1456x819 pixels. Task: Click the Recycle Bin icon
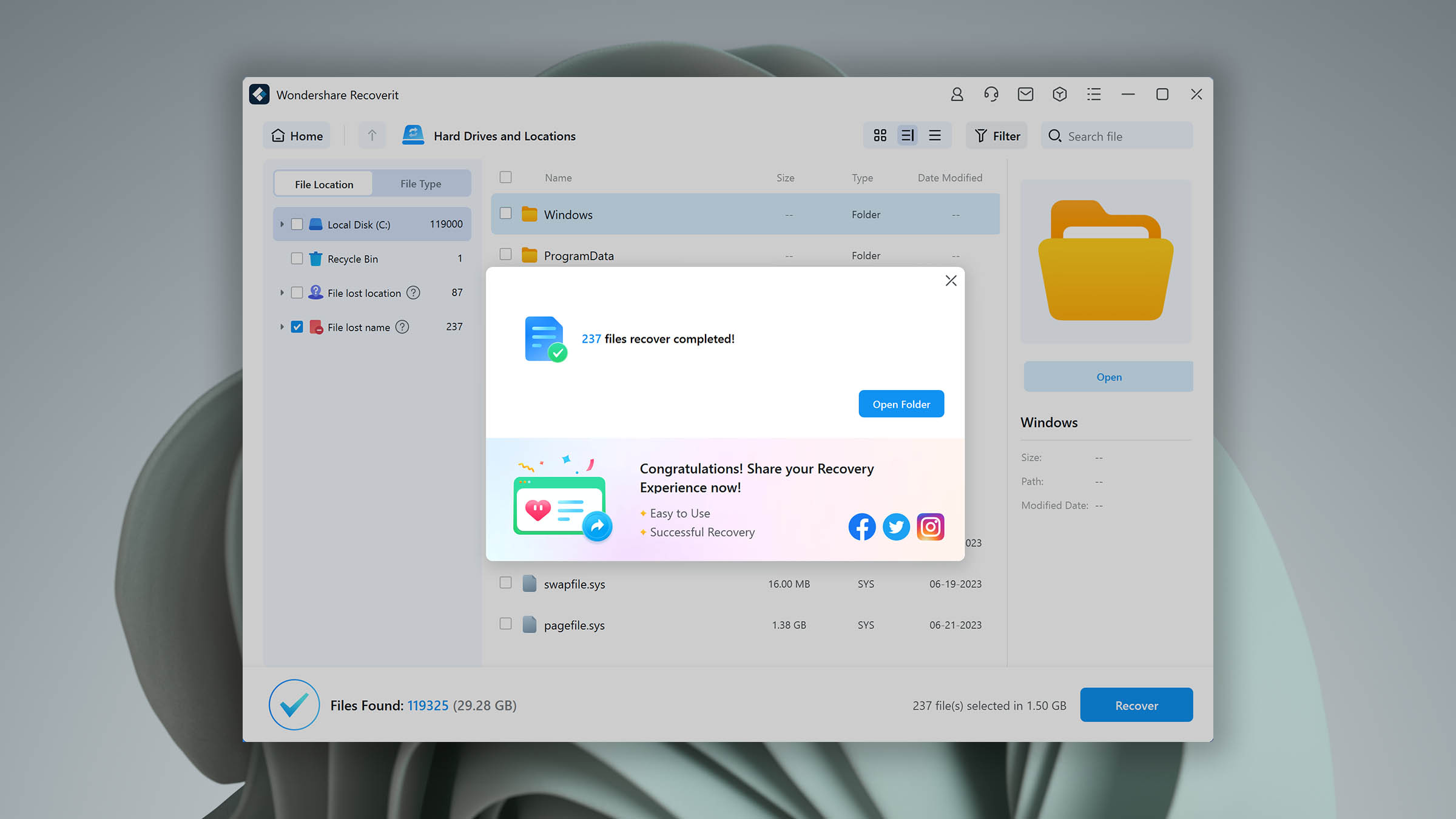pos(315,258)
